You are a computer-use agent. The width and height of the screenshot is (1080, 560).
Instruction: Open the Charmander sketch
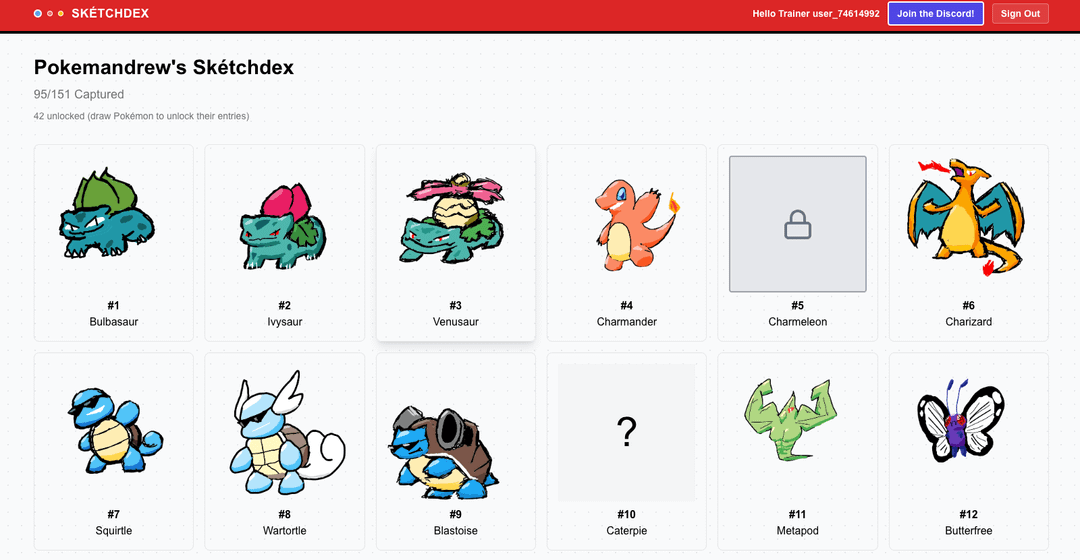[627, 224]
